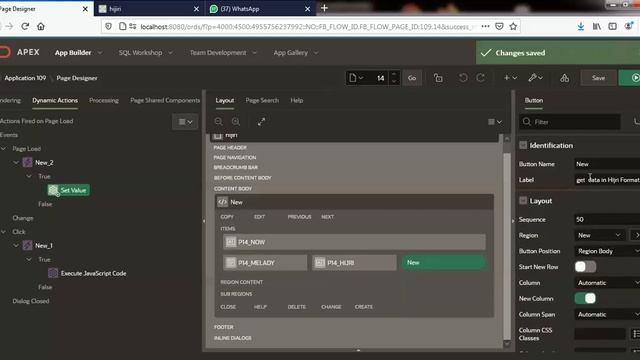
Task: Collapse the New_2 dynamic action
Action: click(x=16, y=163)
